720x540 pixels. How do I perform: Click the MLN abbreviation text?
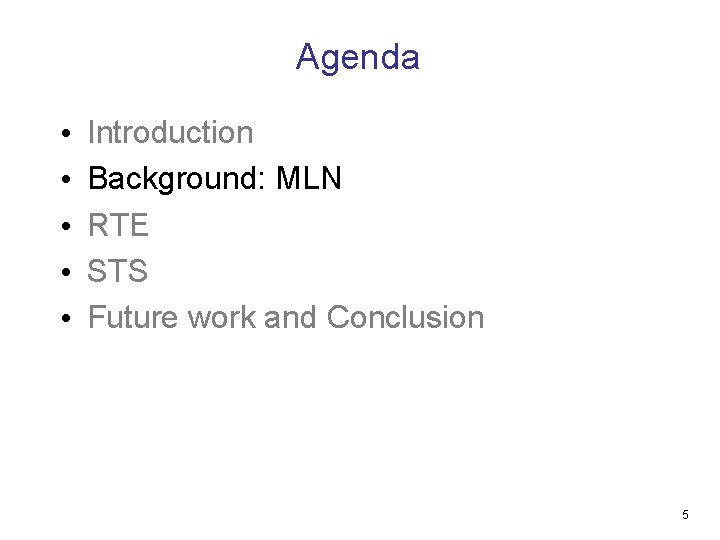pos(309,178)
